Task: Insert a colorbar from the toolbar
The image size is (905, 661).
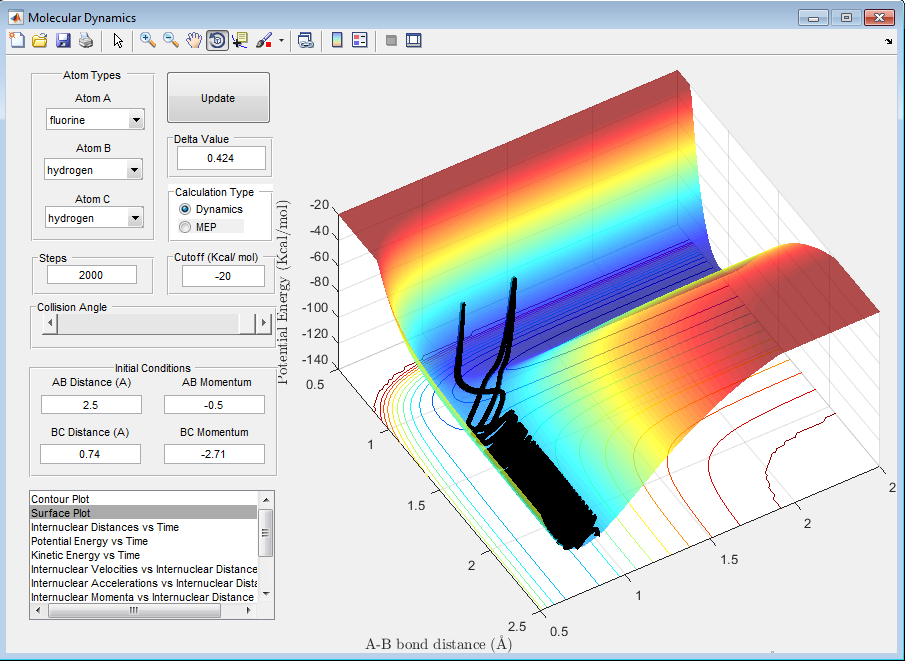Action: pyautogui.click(x=337, y=40)
